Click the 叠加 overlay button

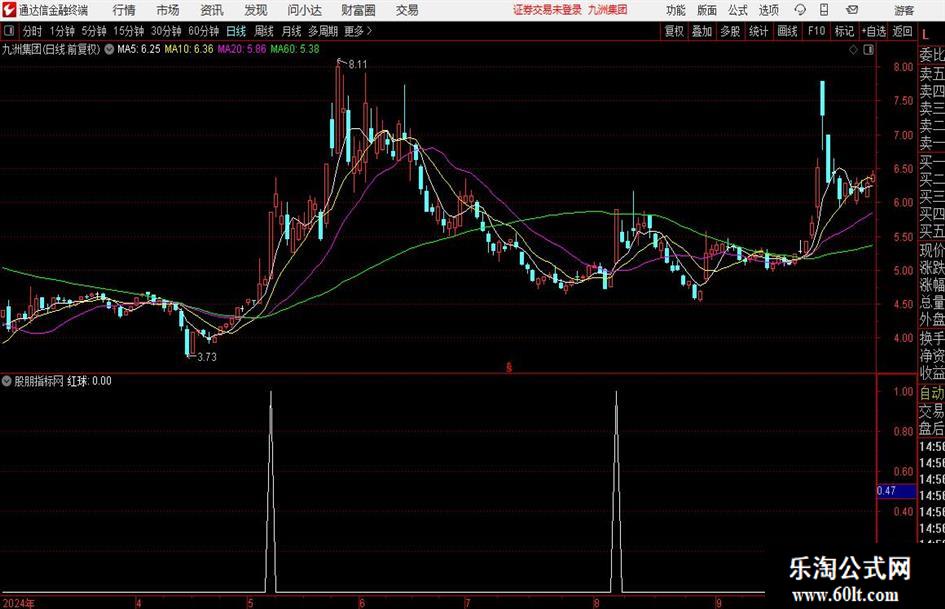pyautogui.click(x=702, y=31)
